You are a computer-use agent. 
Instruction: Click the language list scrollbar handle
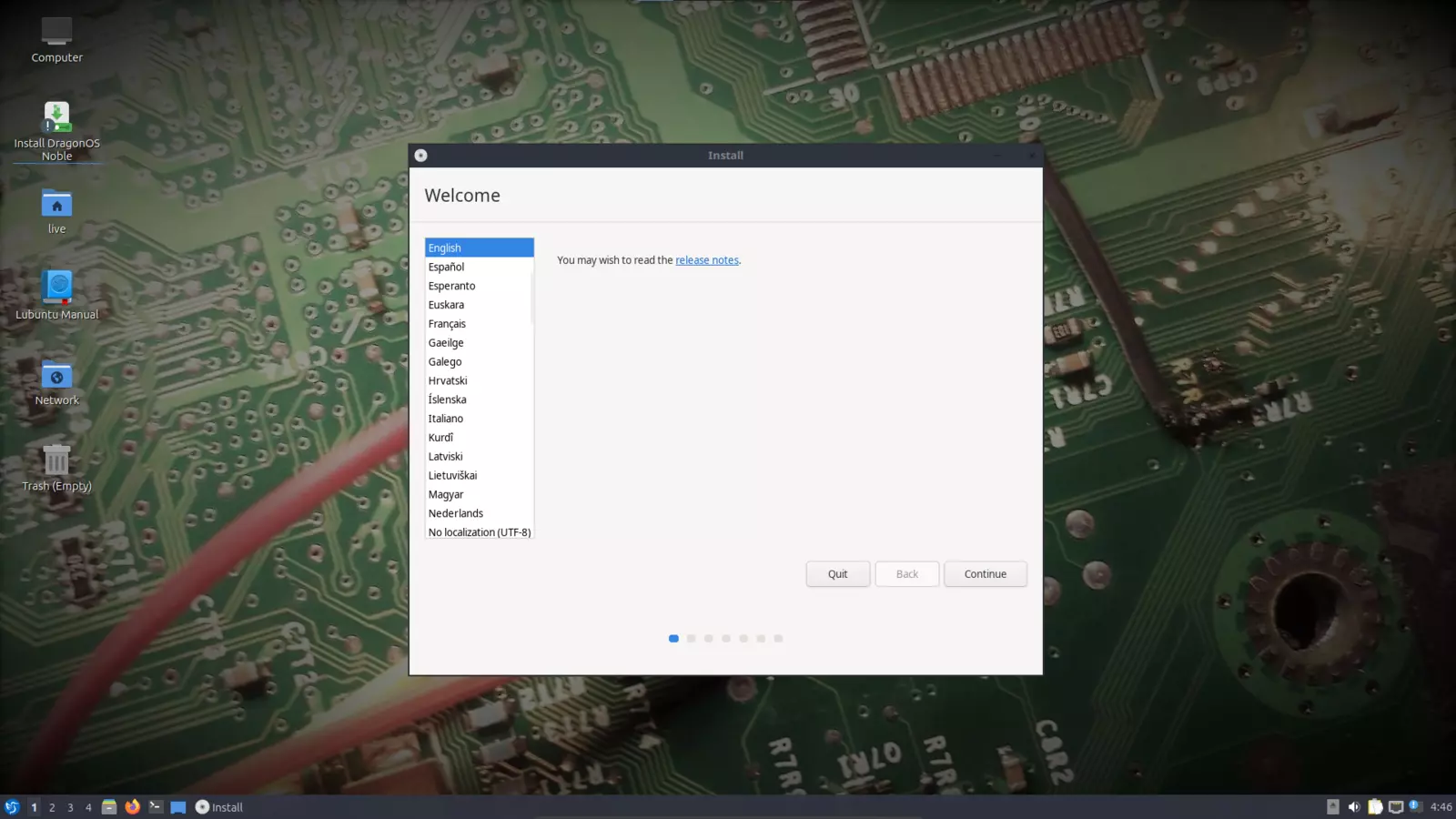[x=532, y=298]
